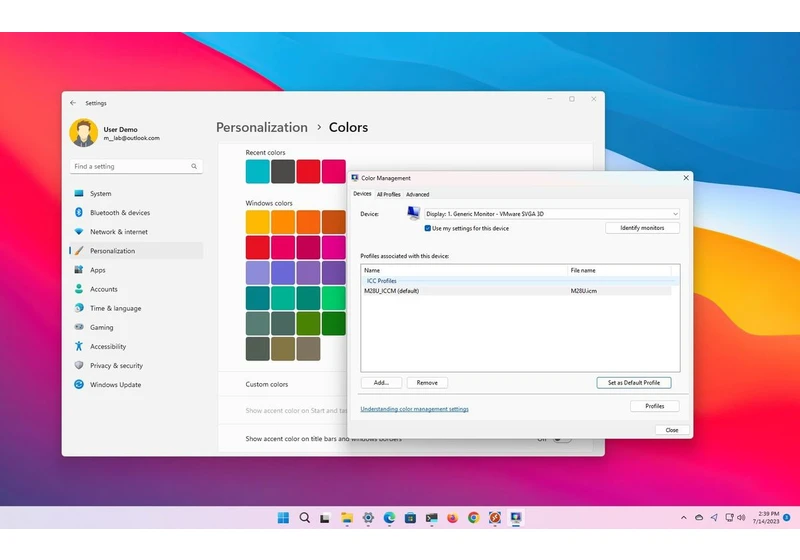Launch Firefox from the taskbar
Image resolution: width=800 pixels, height=560 pixels.
pyautogui.click(x=453, y=518)
